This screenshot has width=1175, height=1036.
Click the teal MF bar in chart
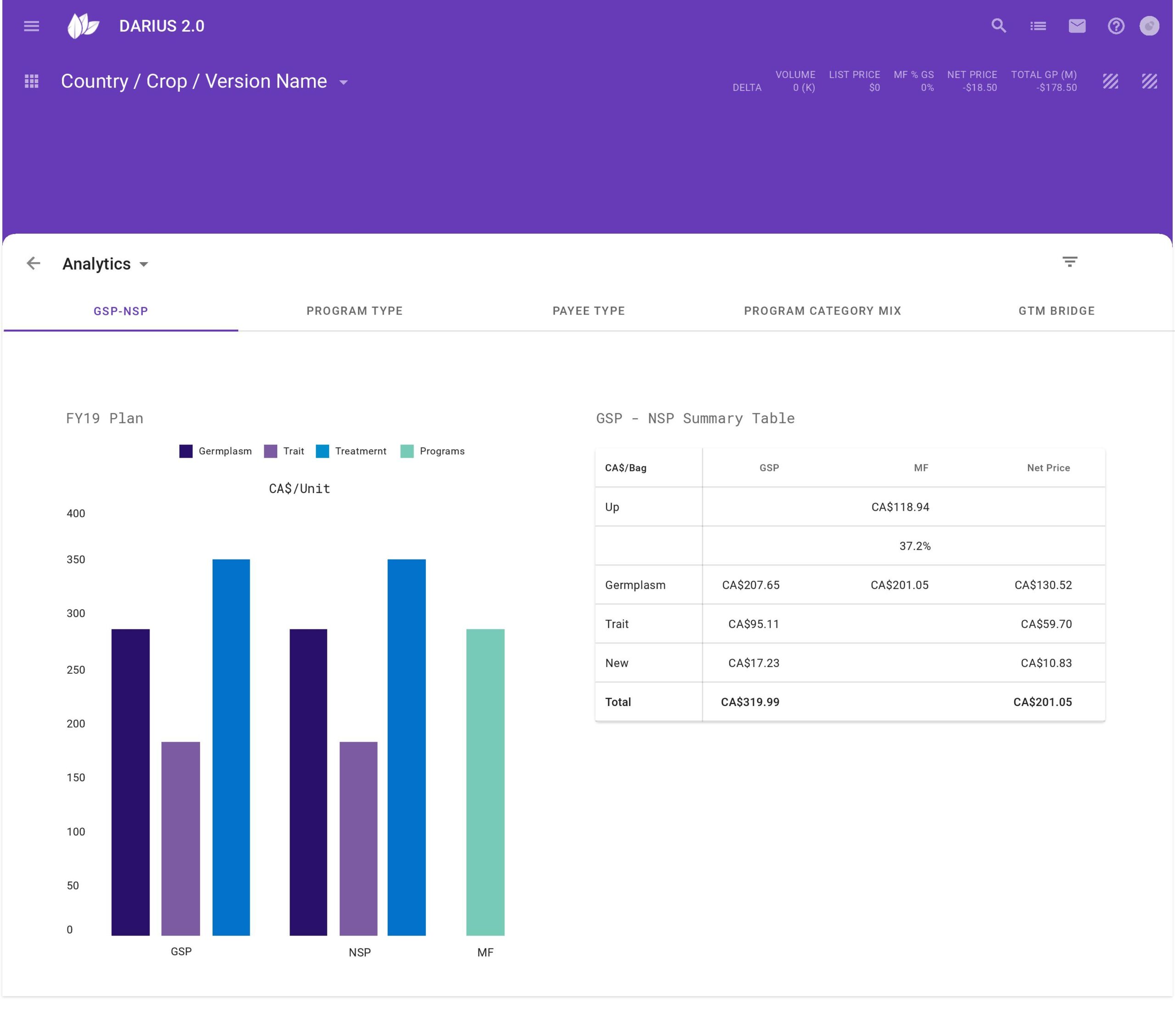click(x=485, y=782)
